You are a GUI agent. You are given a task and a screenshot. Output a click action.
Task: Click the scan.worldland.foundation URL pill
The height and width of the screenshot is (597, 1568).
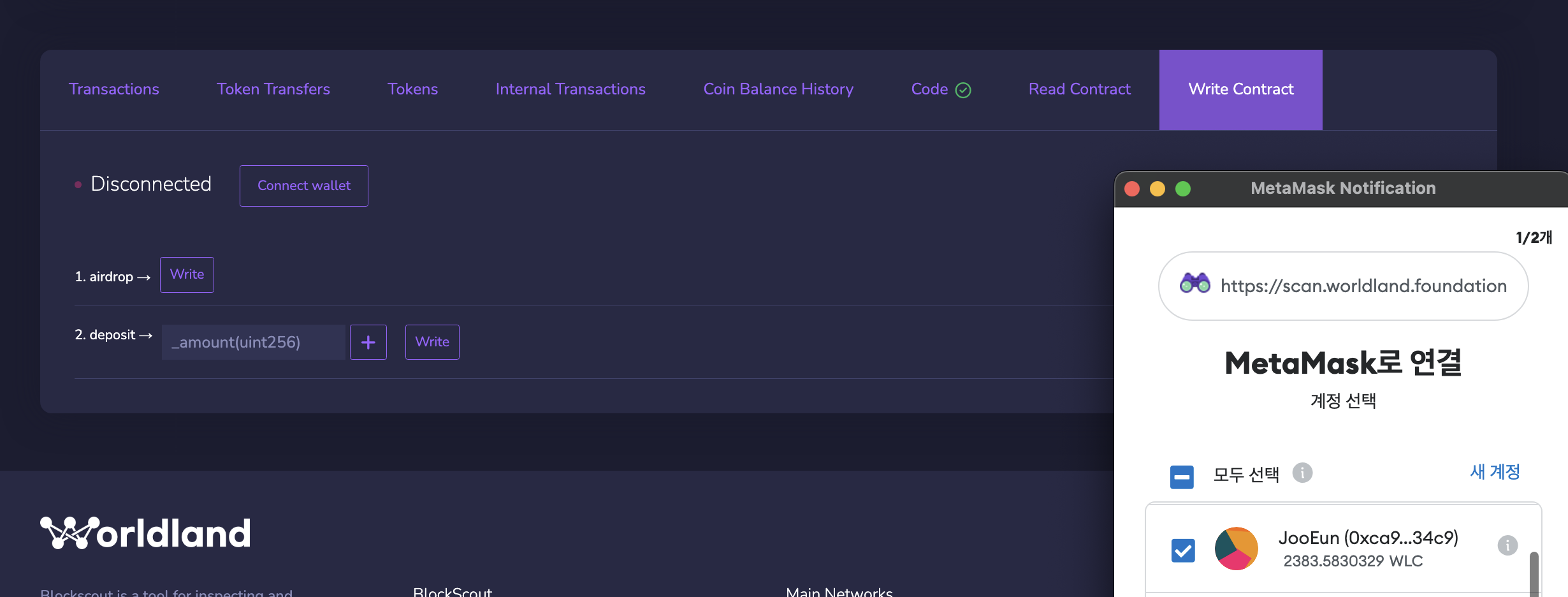tap(1343, 286)
